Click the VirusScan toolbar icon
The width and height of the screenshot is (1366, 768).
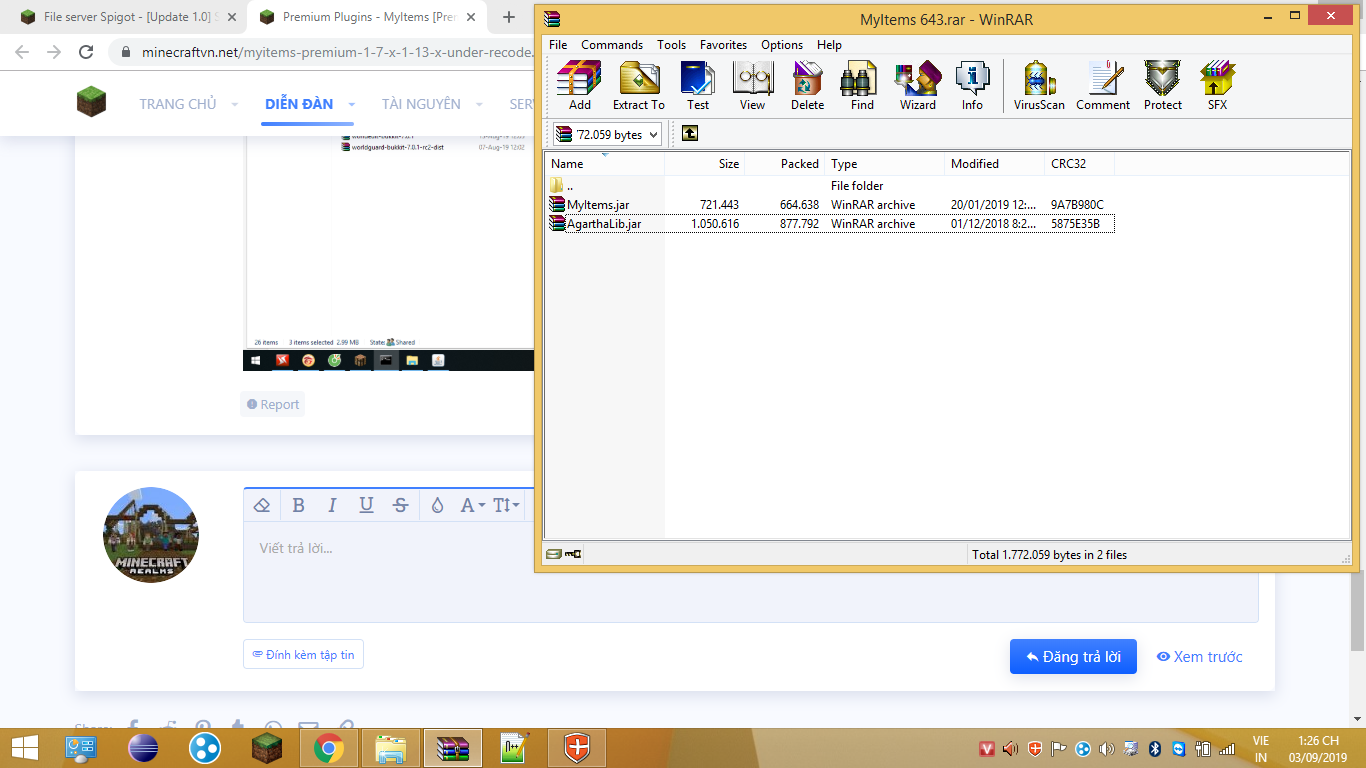[x=1038, y=85]
